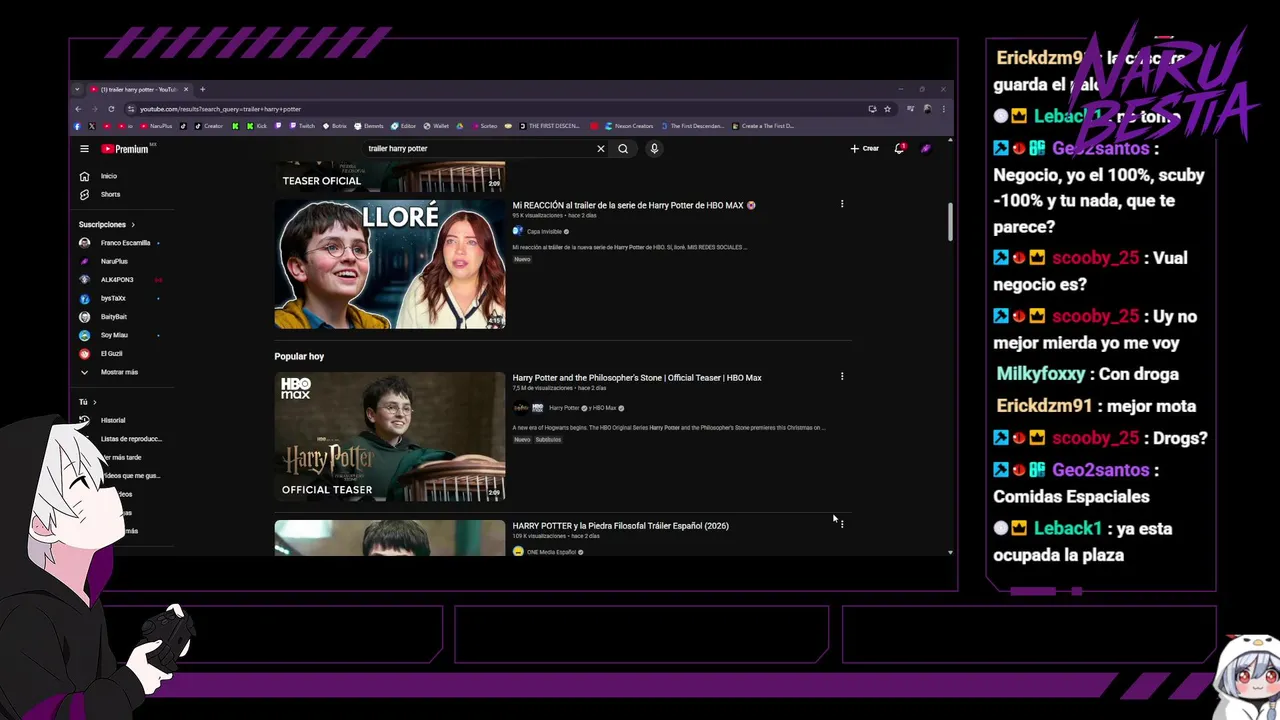
Task: Open the Wallet bookmark
Action: pyautogui.click(x=436, y=126)
